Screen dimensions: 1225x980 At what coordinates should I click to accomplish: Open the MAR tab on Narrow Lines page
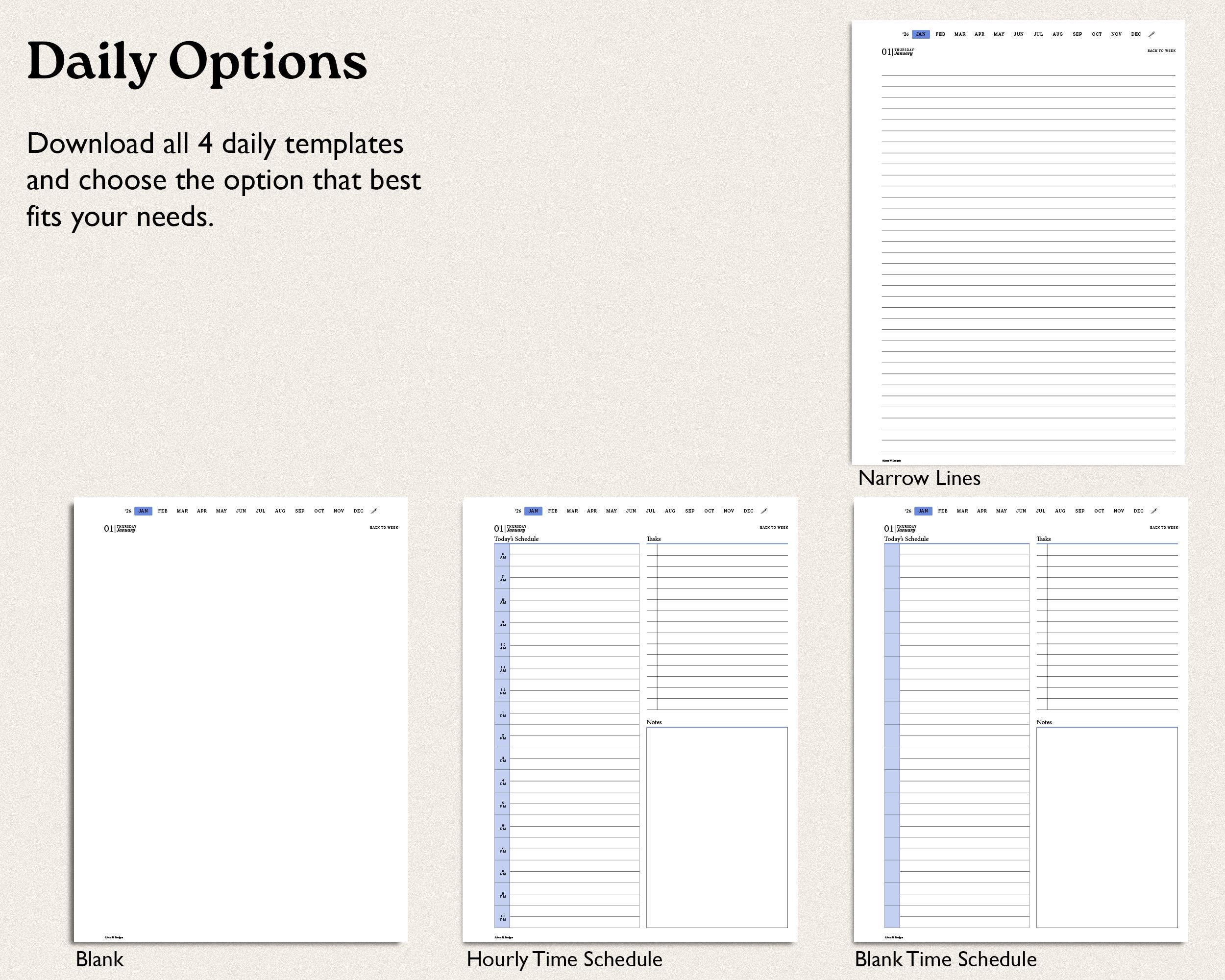click(x=960, y=34)
